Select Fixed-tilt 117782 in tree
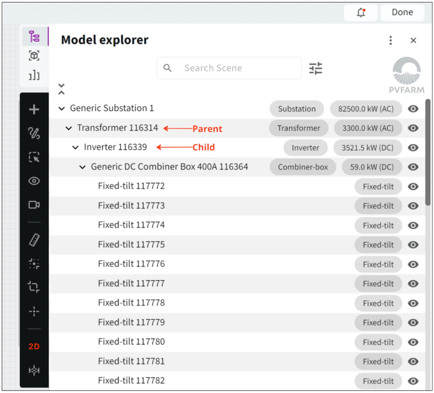Image resolution: width=434 pixels, height=393 pixels. [131, 381]
